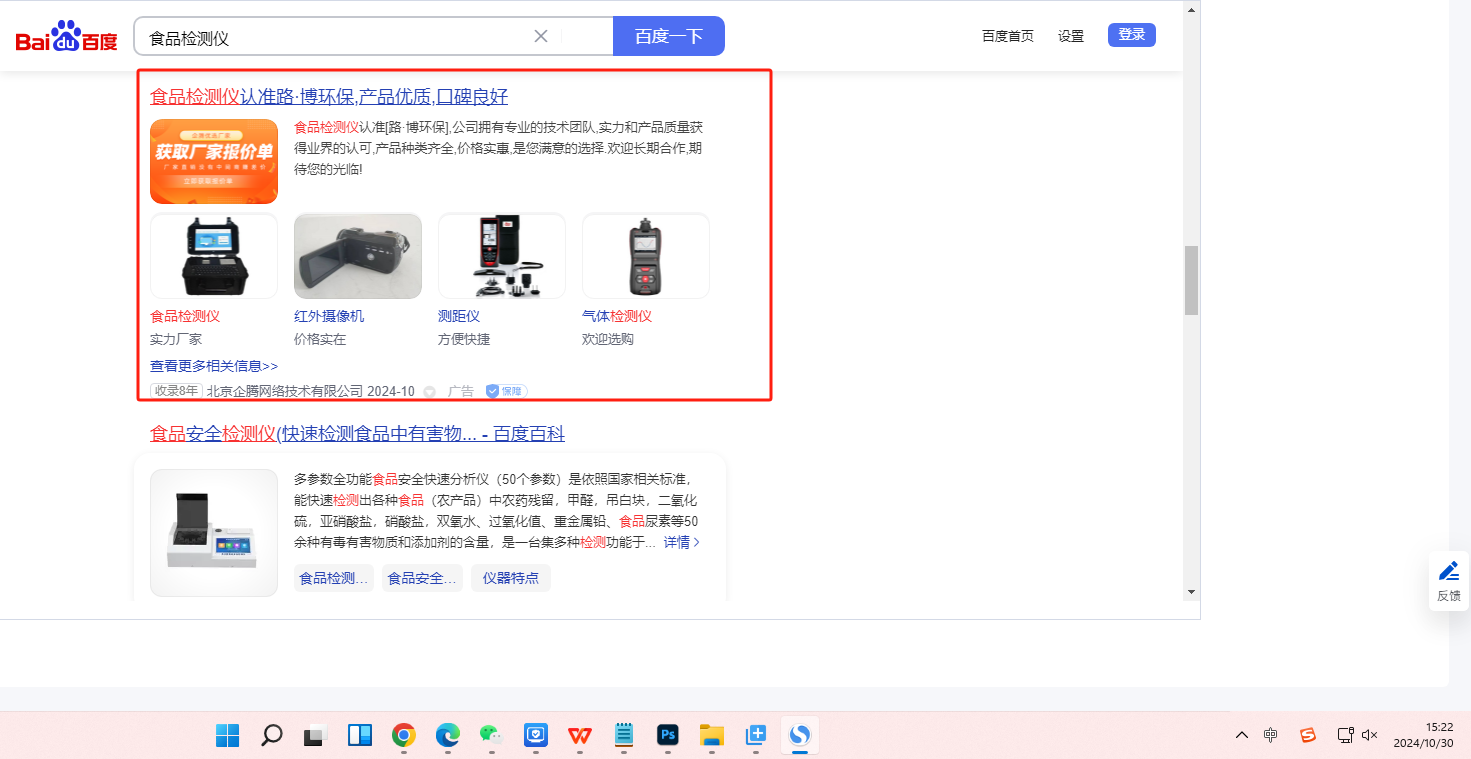The height and width of the screenshot is (759, 1471).
Task: Open the 气体检测仪 product thumbnail
Action: (646, 256)
